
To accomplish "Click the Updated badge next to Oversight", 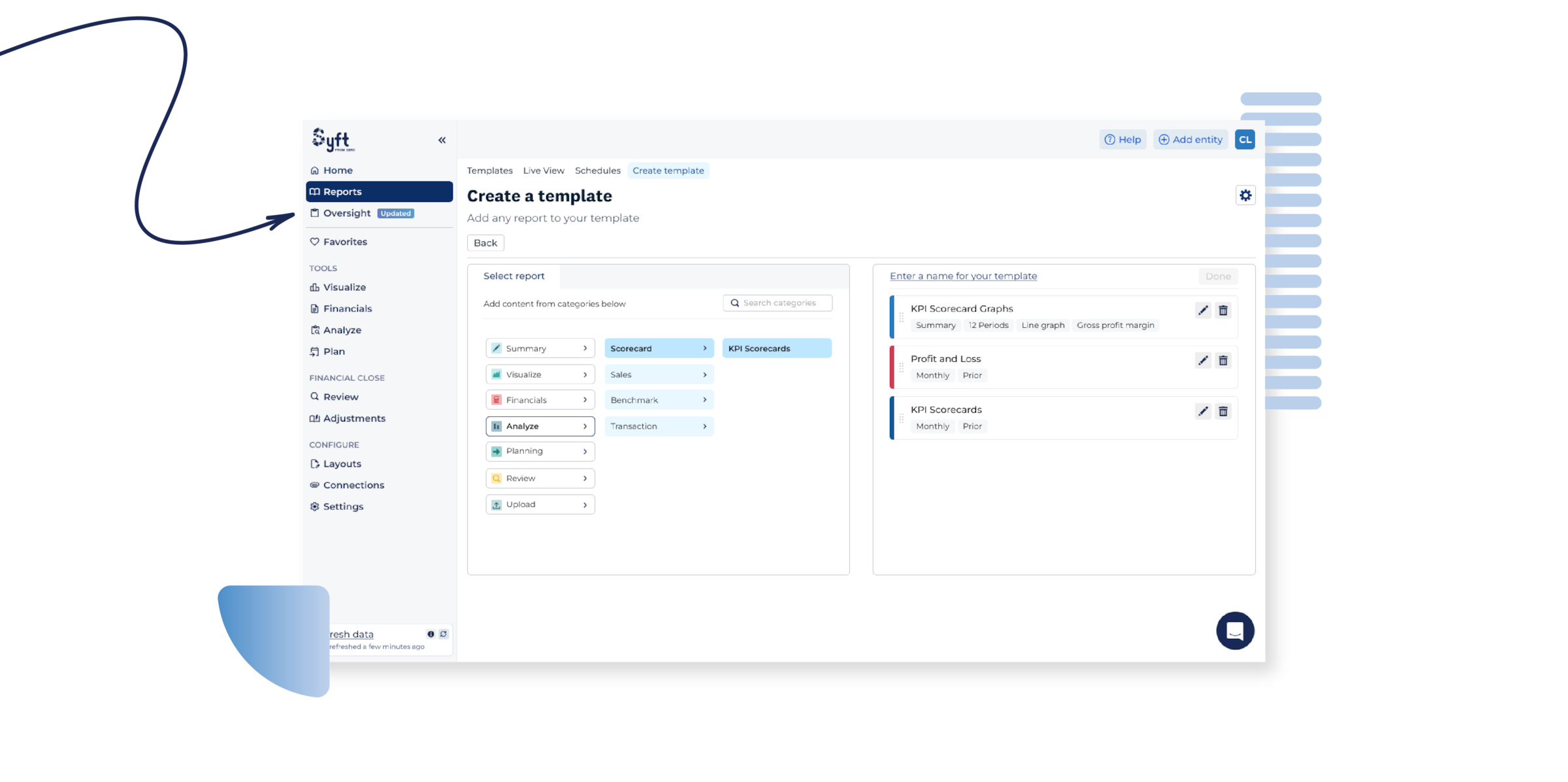I will point(396,214).
